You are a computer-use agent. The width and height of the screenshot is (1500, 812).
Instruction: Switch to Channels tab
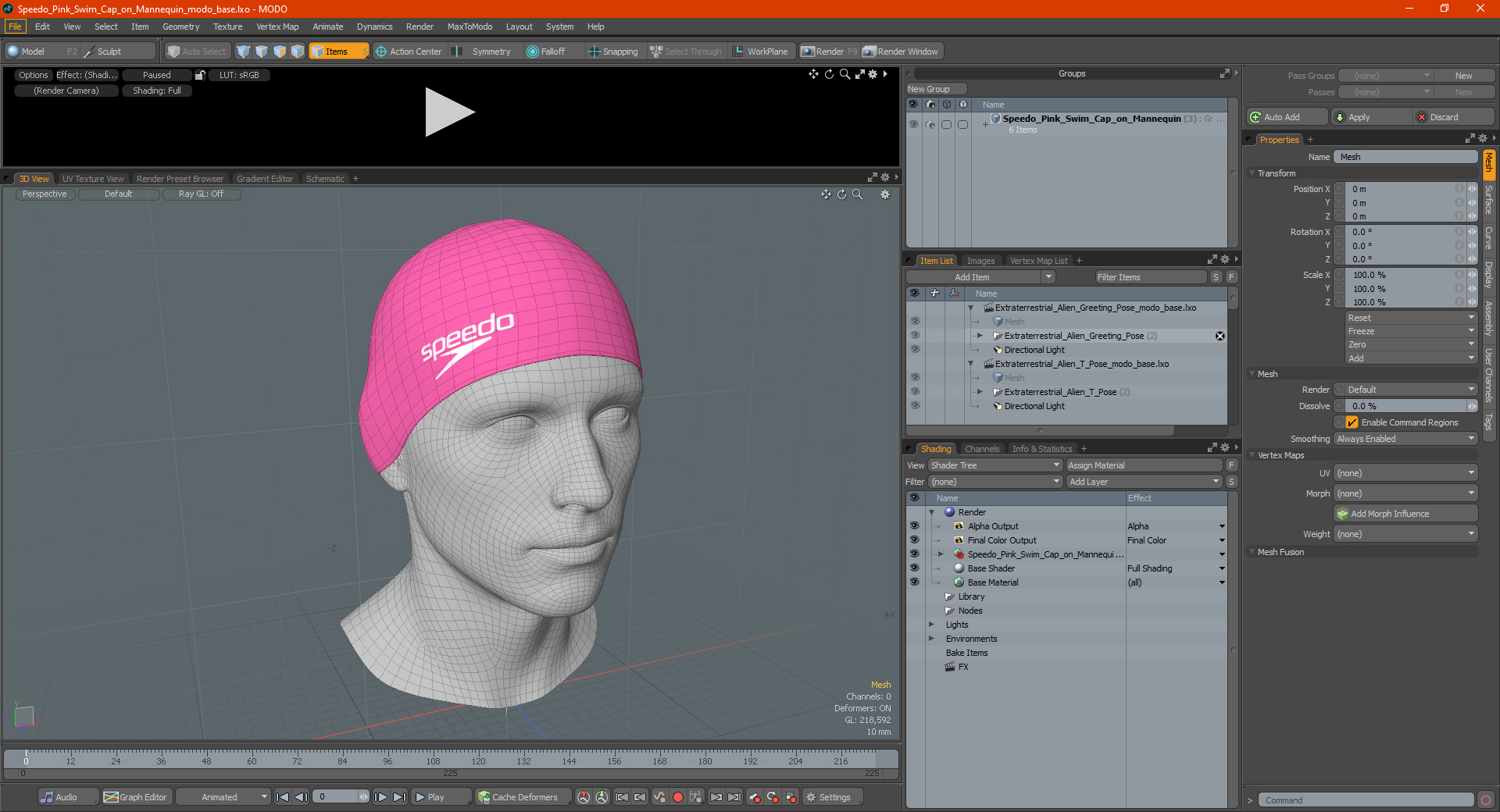tap(981, 449)
